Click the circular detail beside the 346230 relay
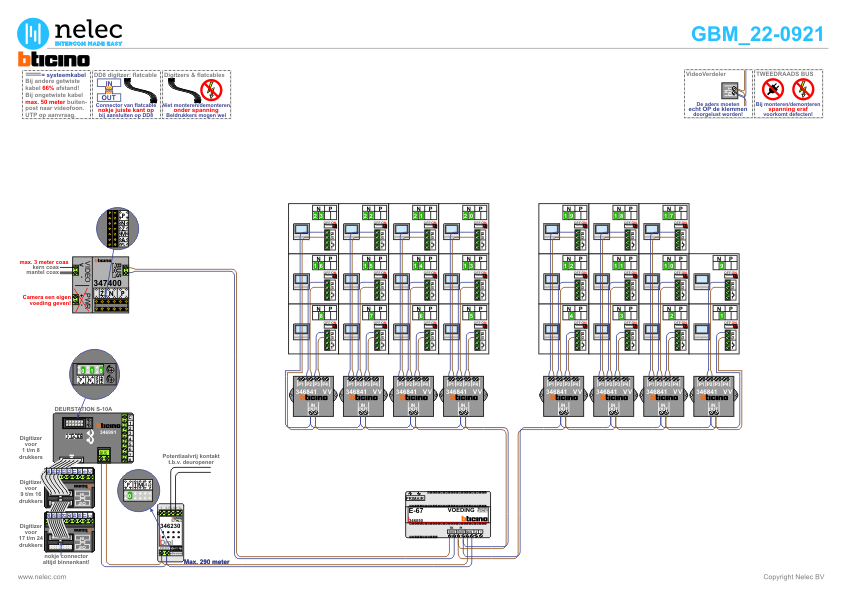This screenshot has height=595, width=841. coord(137,490)
